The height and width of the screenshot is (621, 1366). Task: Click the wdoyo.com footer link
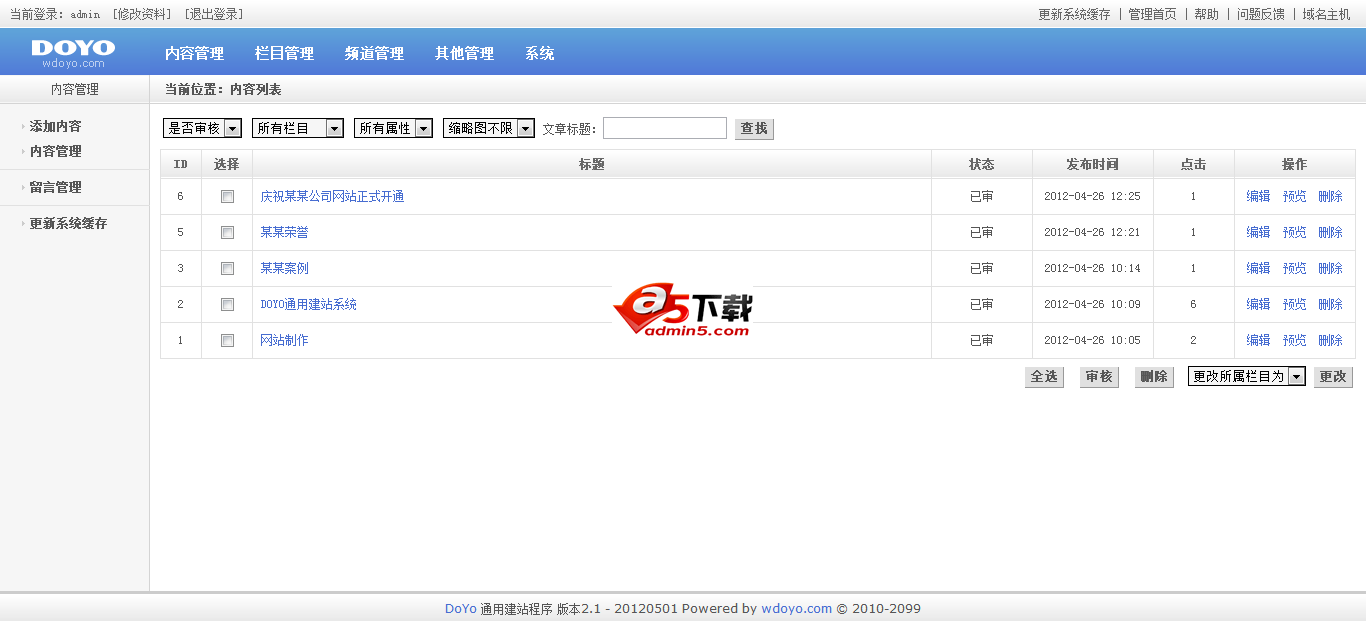[x=797, y=609]
